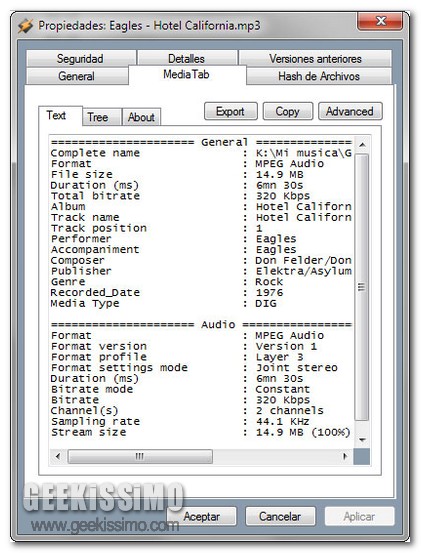Image resolution: width=421 pixels, height=553 pixels.
Task: Click the horizontal scrollbar left arrow
Action: tap(58, 456)
